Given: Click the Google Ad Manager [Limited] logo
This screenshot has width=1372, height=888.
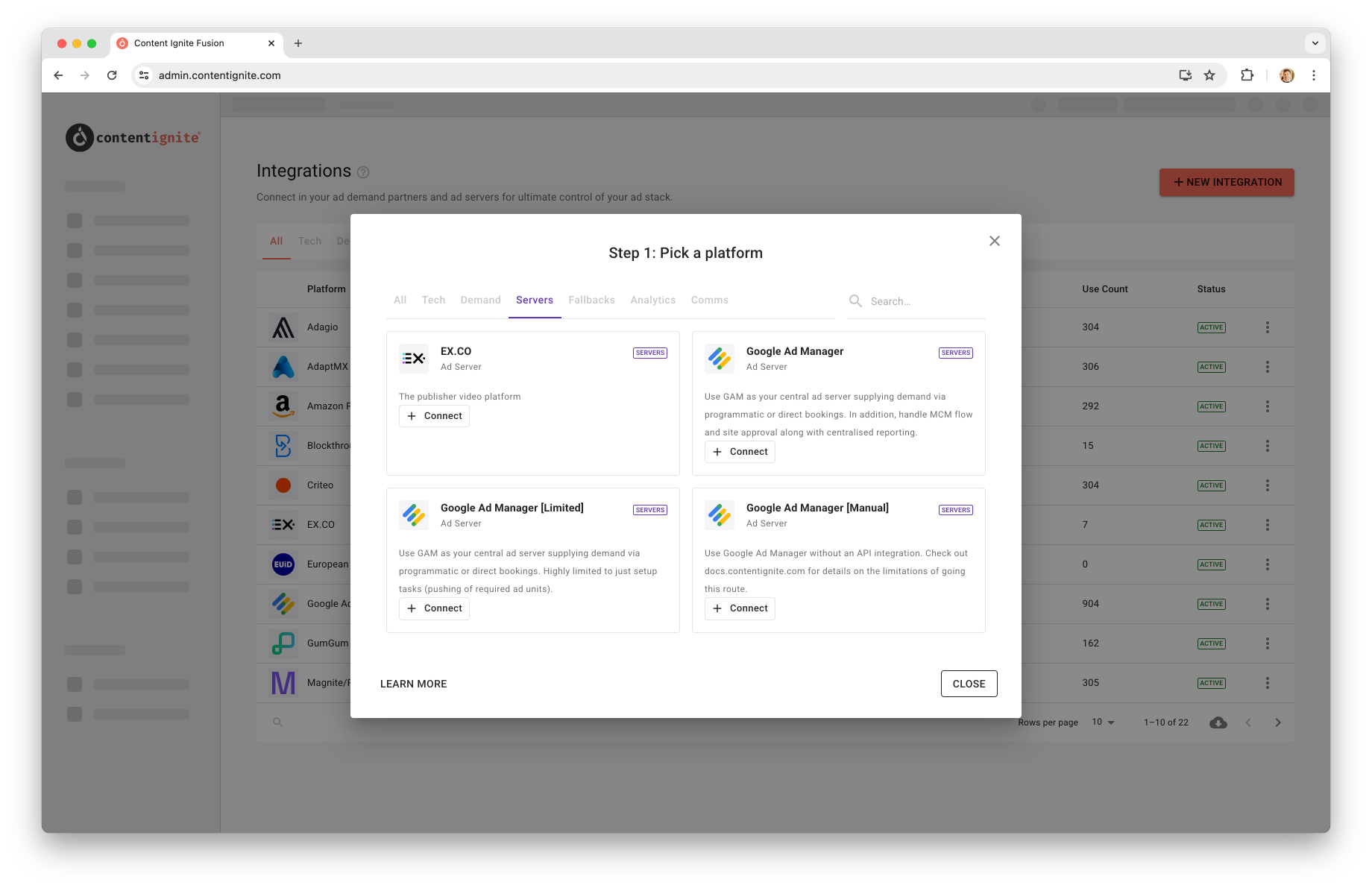Looking at the screenshot, I should (414, 515).
